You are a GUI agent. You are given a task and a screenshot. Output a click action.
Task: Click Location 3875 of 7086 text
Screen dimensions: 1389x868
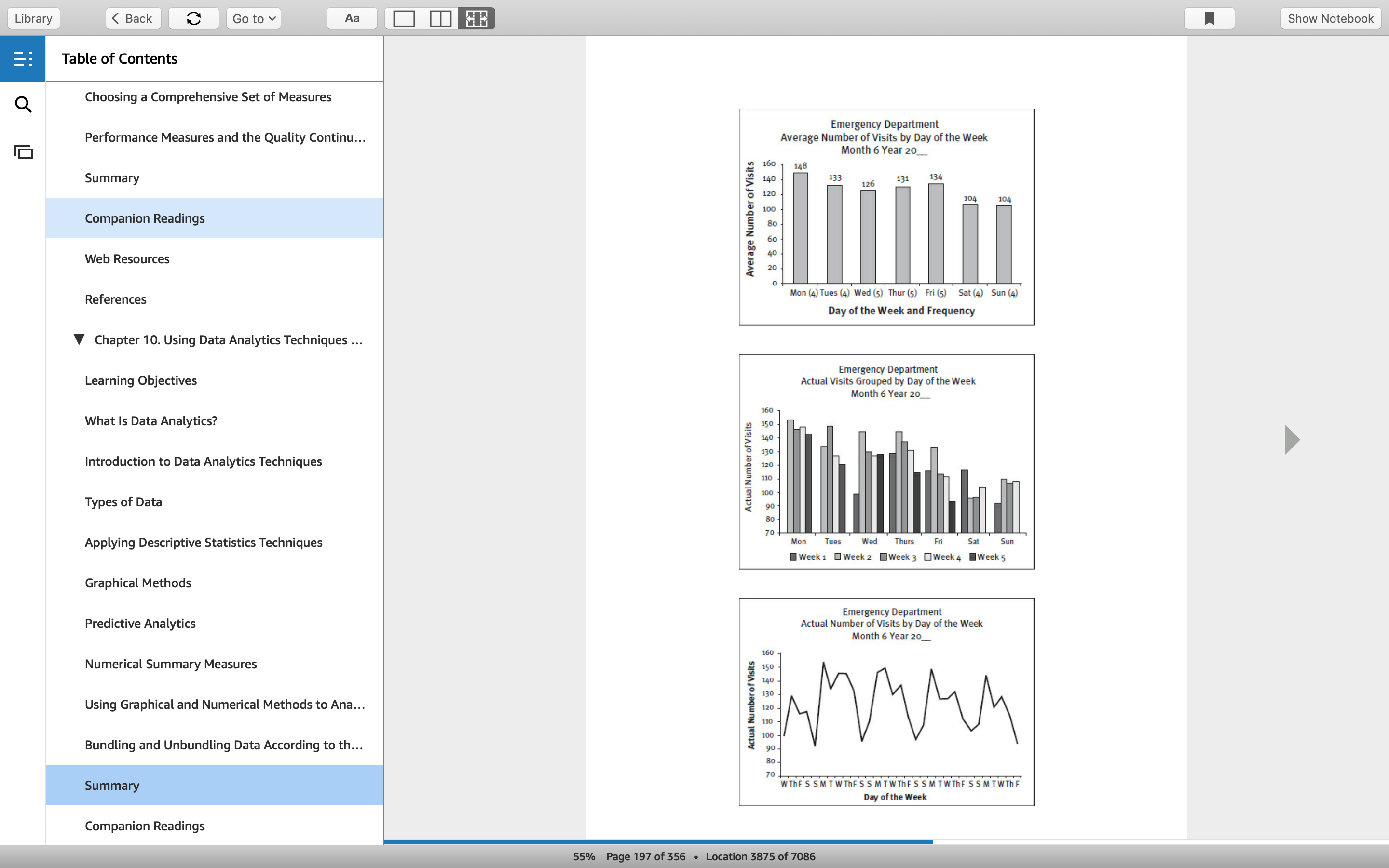coord(761,856)
